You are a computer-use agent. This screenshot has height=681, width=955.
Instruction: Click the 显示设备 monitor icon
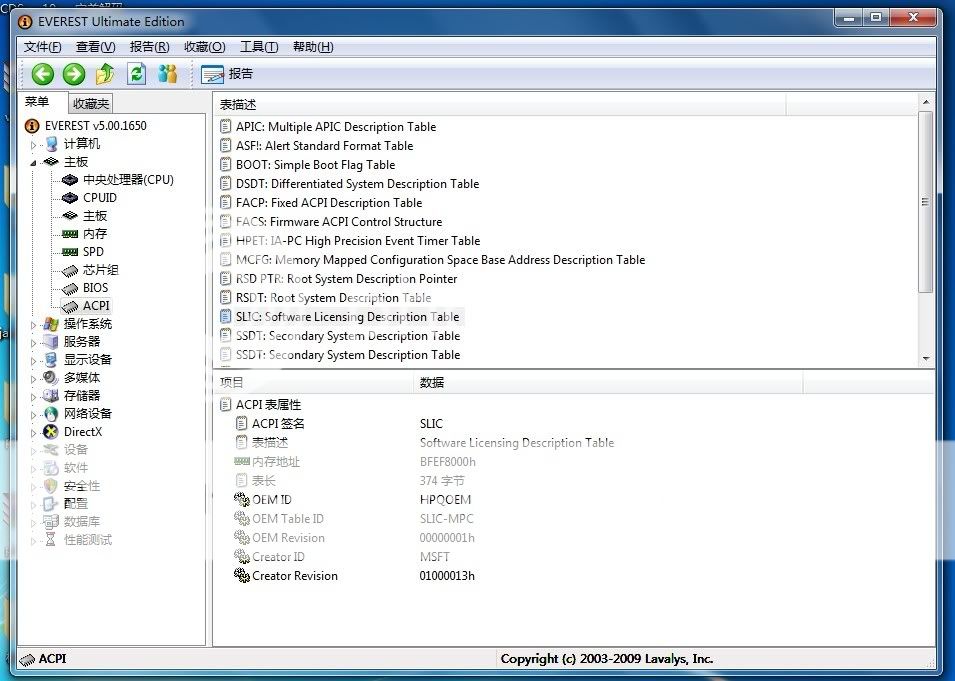coord(51,360)
